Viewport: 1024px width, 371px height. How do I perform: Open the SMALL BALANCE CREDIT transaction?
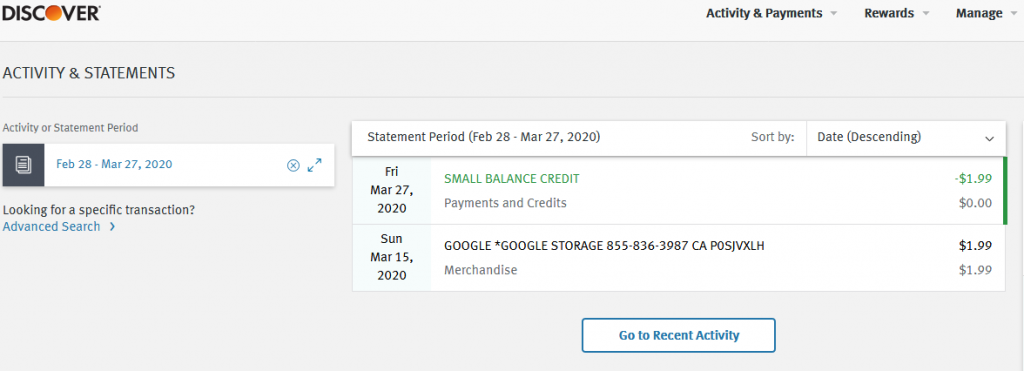click(x=511, y=178)
